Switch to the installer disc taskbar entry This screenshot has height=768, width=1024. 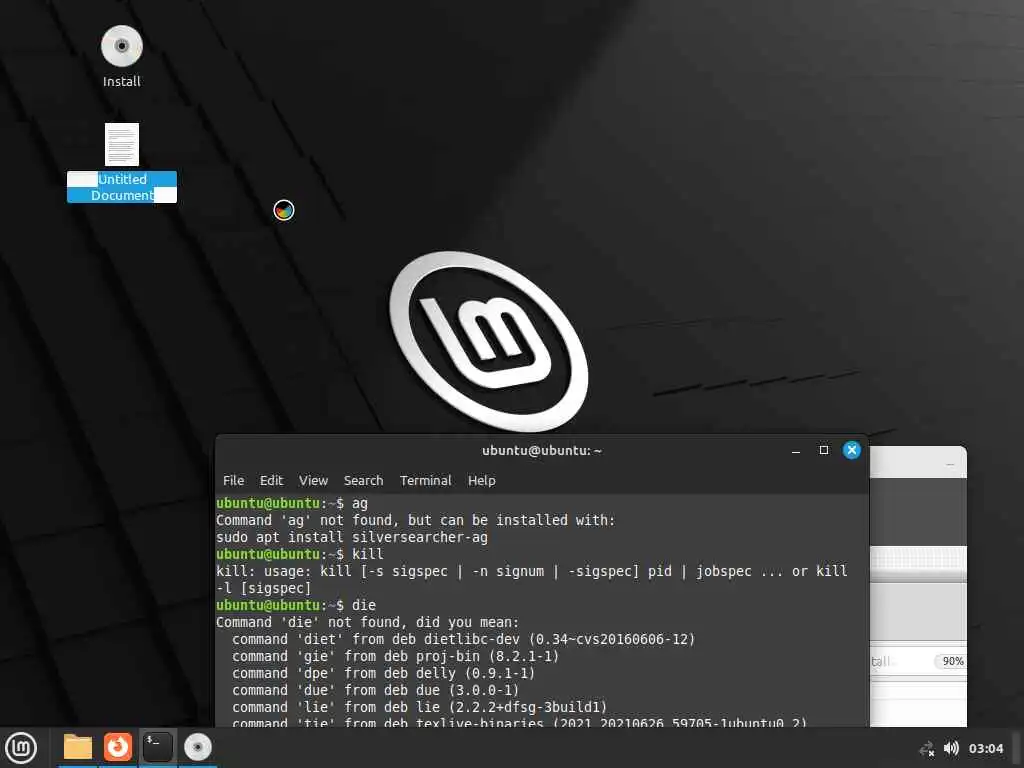[197, 746]
